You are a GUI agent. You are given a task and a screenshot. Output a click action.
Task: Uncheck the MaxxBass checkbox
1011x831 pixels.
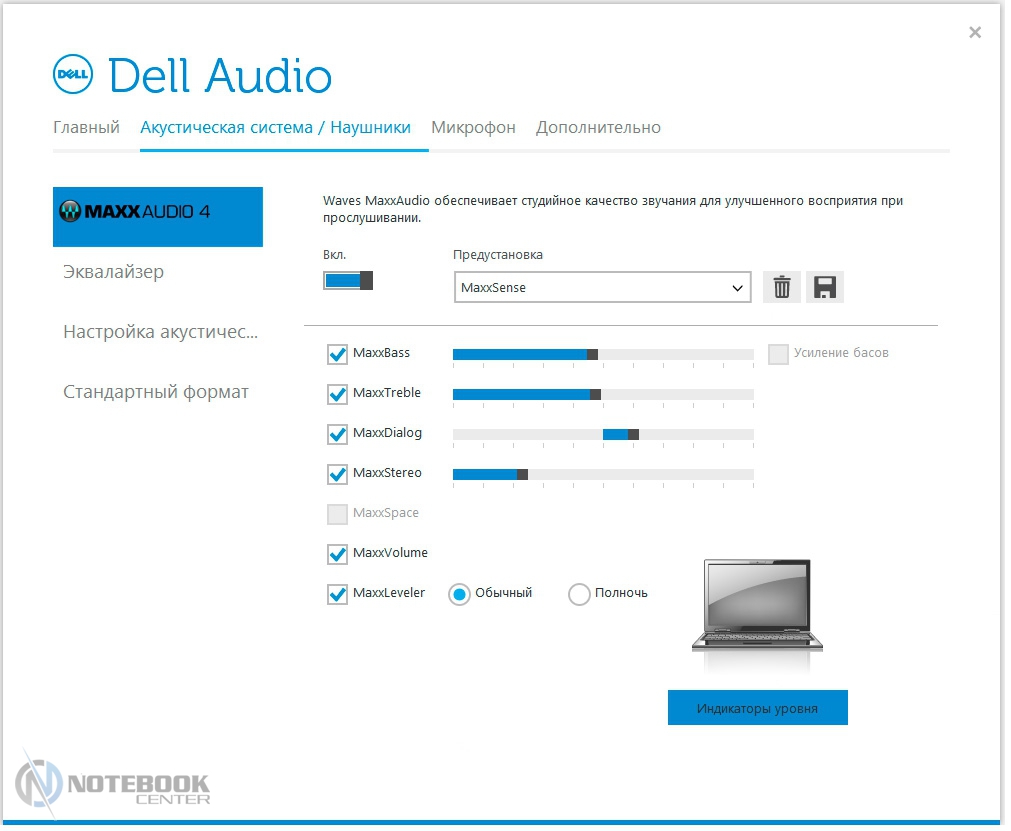[337, 354]
